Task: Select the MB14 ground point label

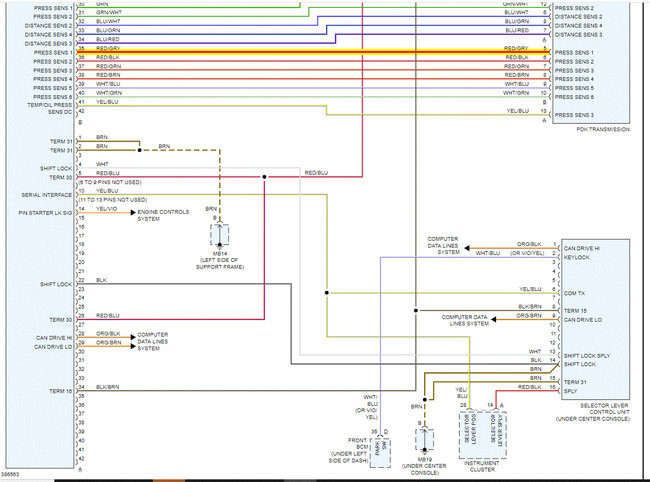Action: pyautogui.click(x=220, y=253)
